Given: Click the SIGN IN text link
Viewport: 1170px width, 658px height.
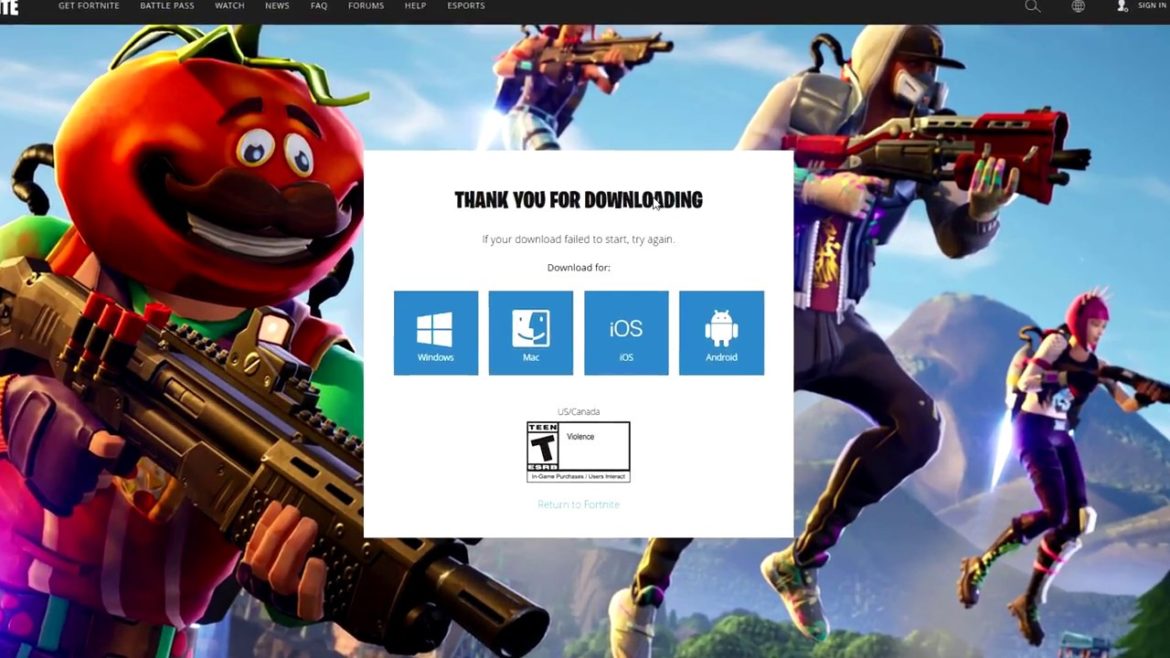Looking at the screenshot, I should tap(1152, 6).
